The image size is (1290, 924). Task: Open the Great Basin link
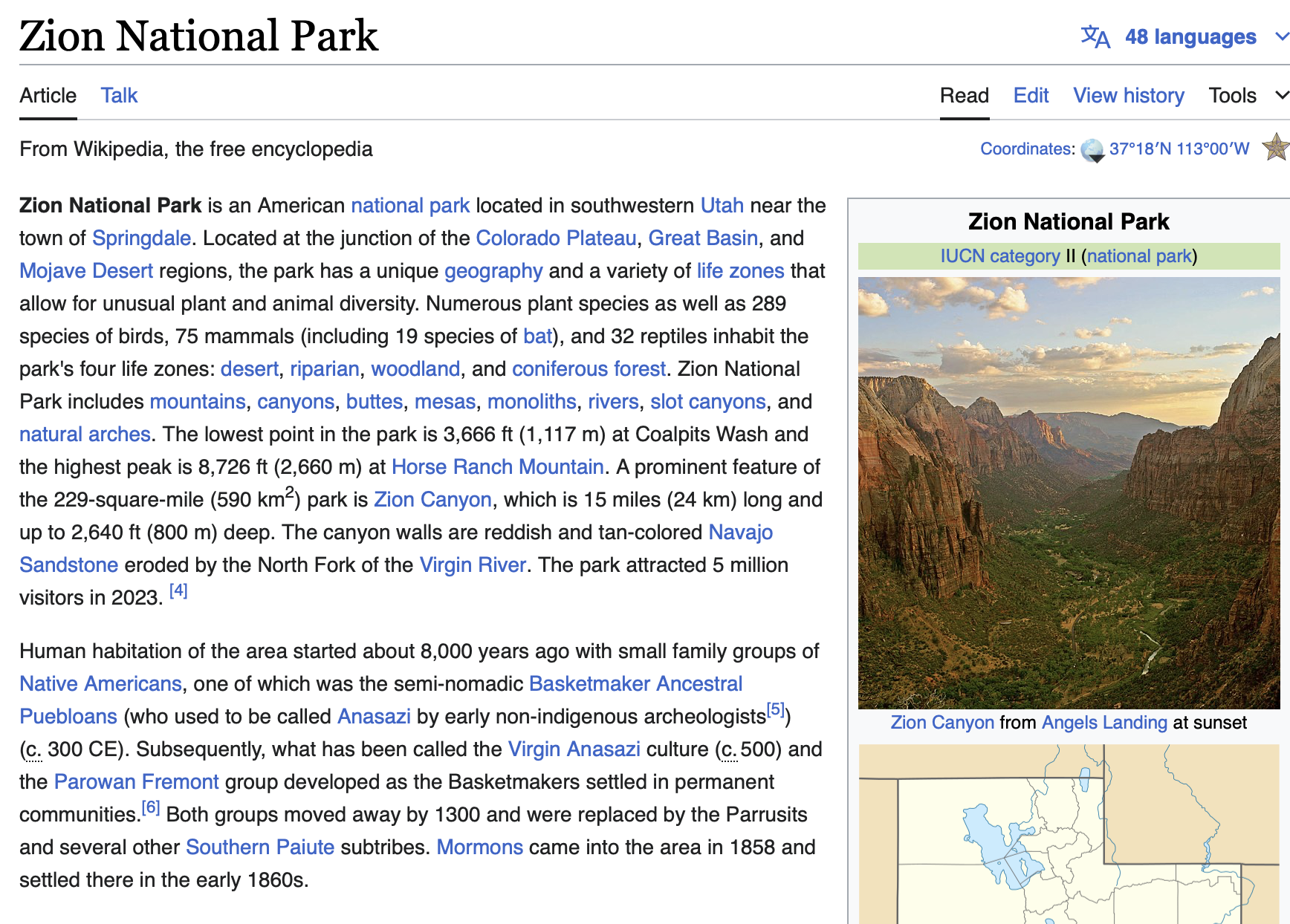coord(703,238)
